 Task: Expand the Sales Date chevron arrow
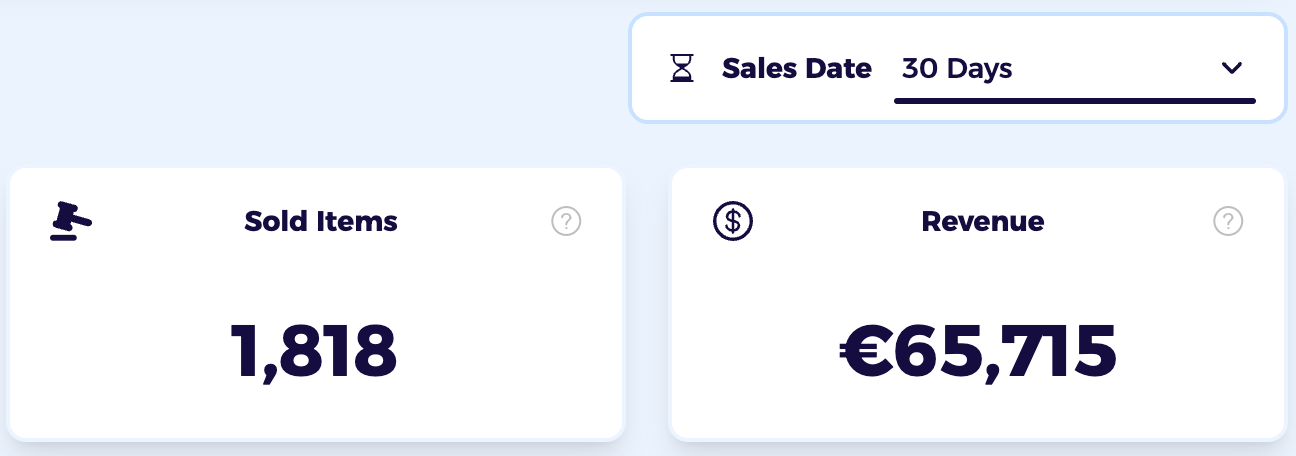point(1231,68)
